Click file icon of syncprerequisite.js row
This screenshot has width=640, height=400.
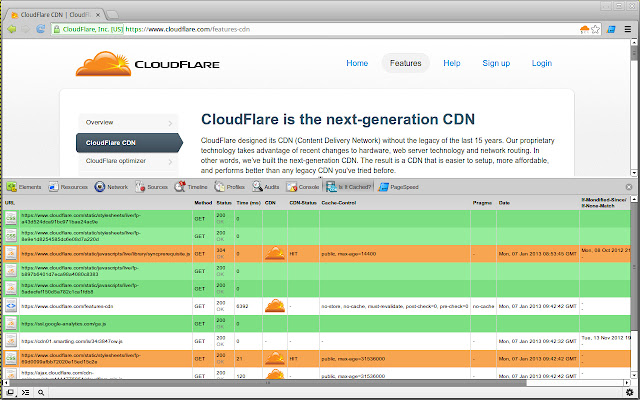[11, 253]
